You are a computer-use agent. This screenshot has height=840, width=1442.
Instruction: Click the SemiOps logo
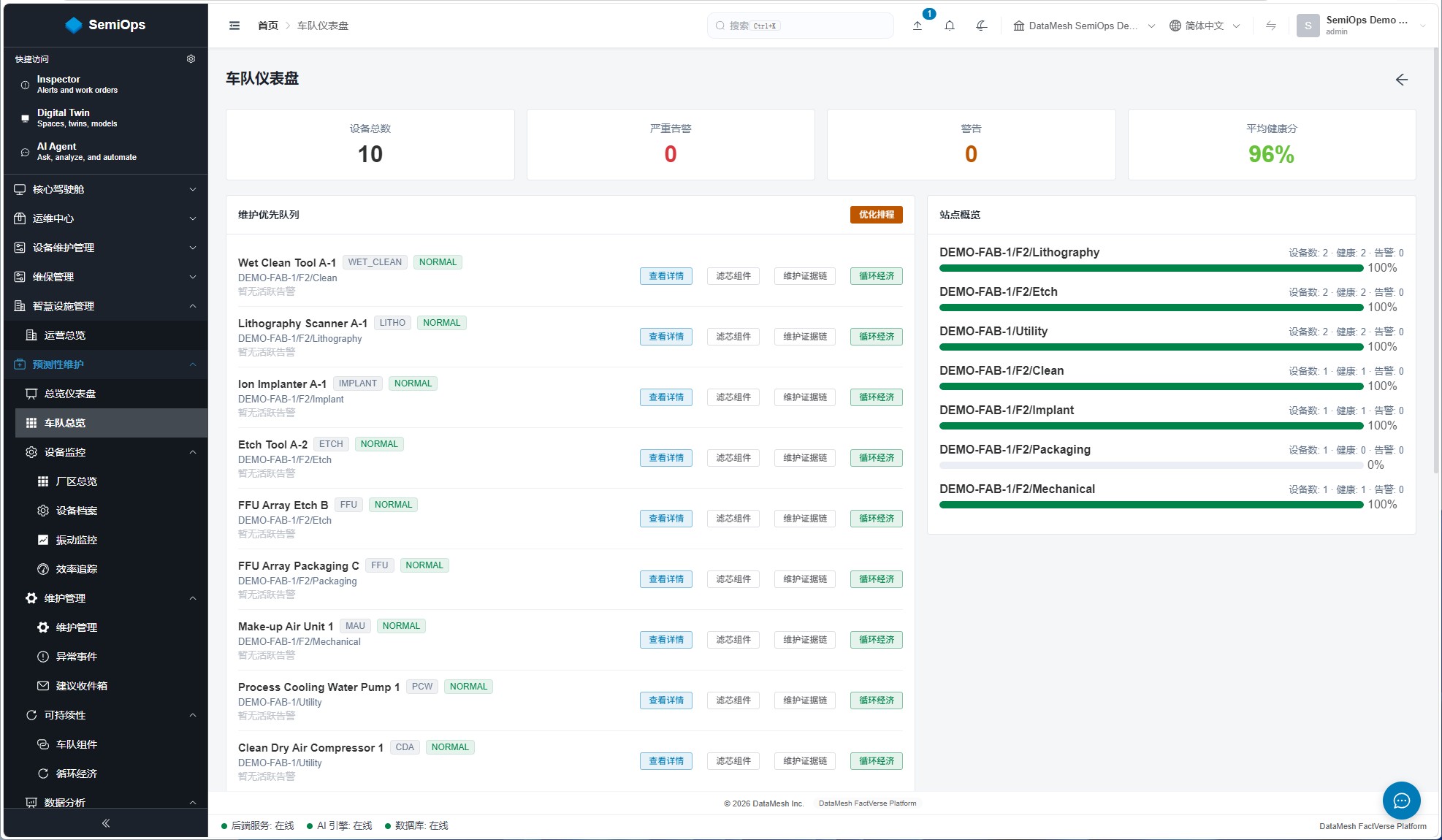pos(106,25)
